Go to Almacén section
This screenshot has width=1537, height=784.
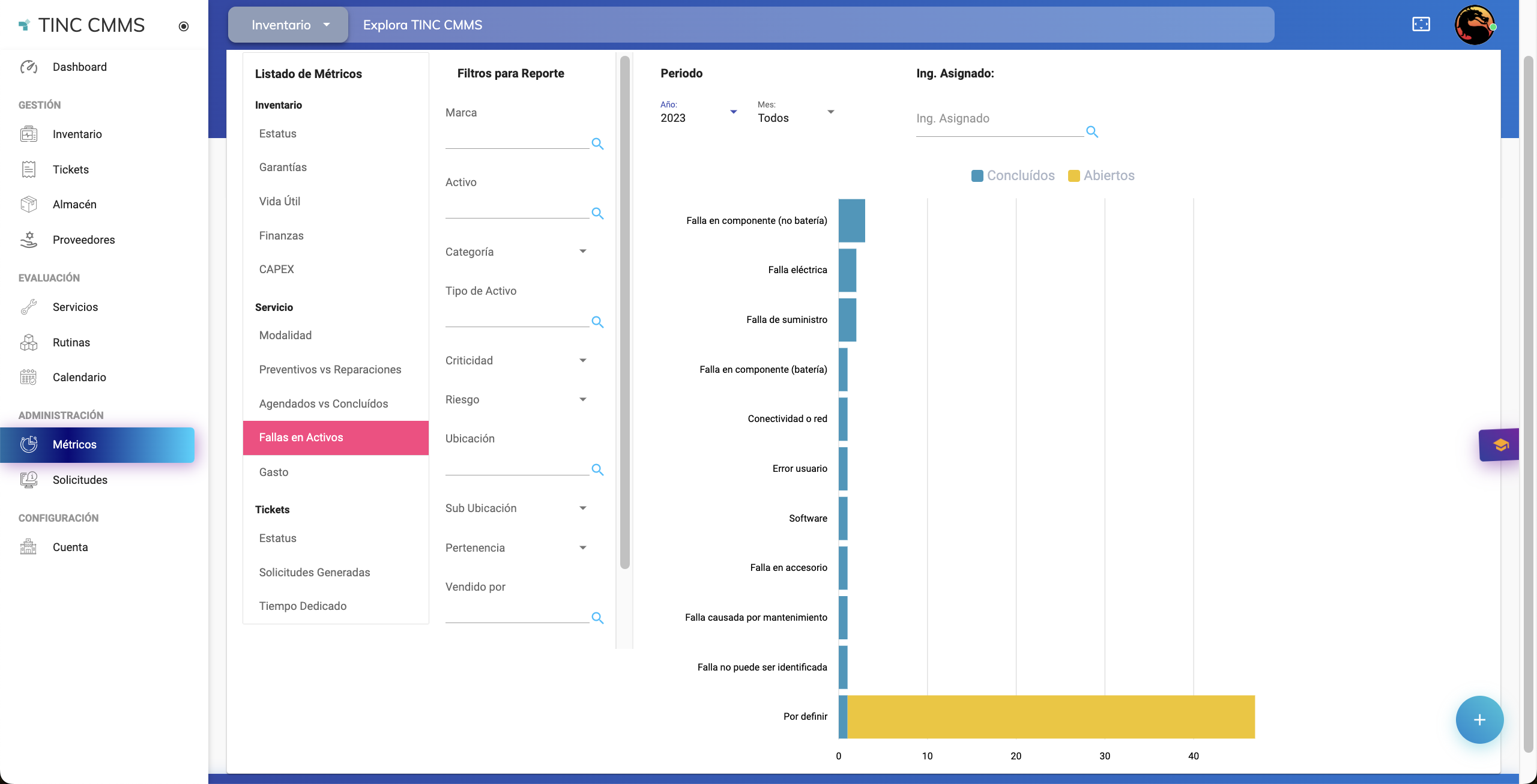(x=74, y=204)
